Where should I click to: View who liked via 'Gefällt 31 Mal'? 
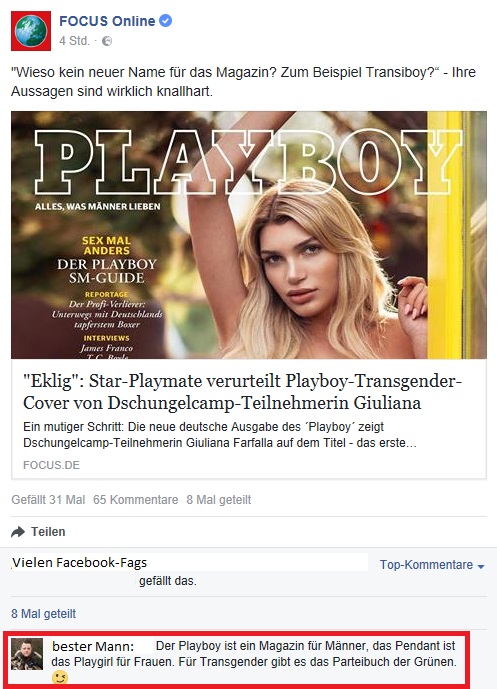pos(48,500)
